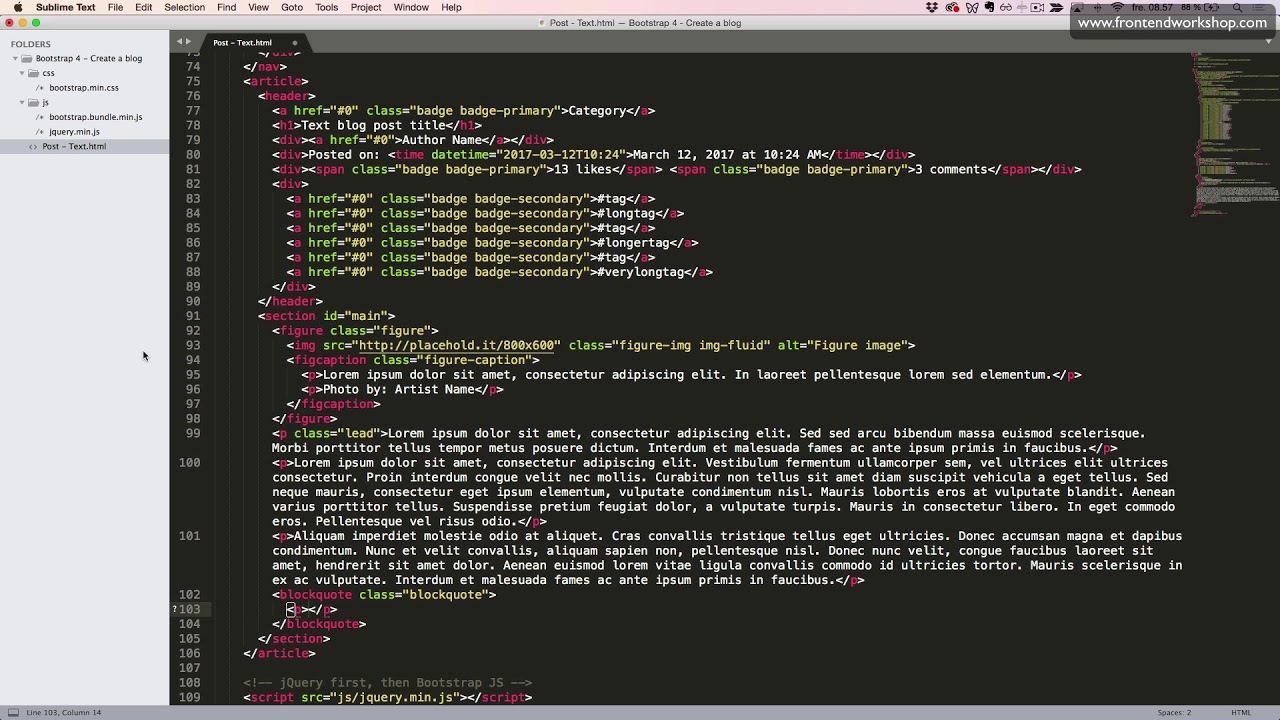
Task: Open the HTML syntax selector
Action: [1241, 712]
